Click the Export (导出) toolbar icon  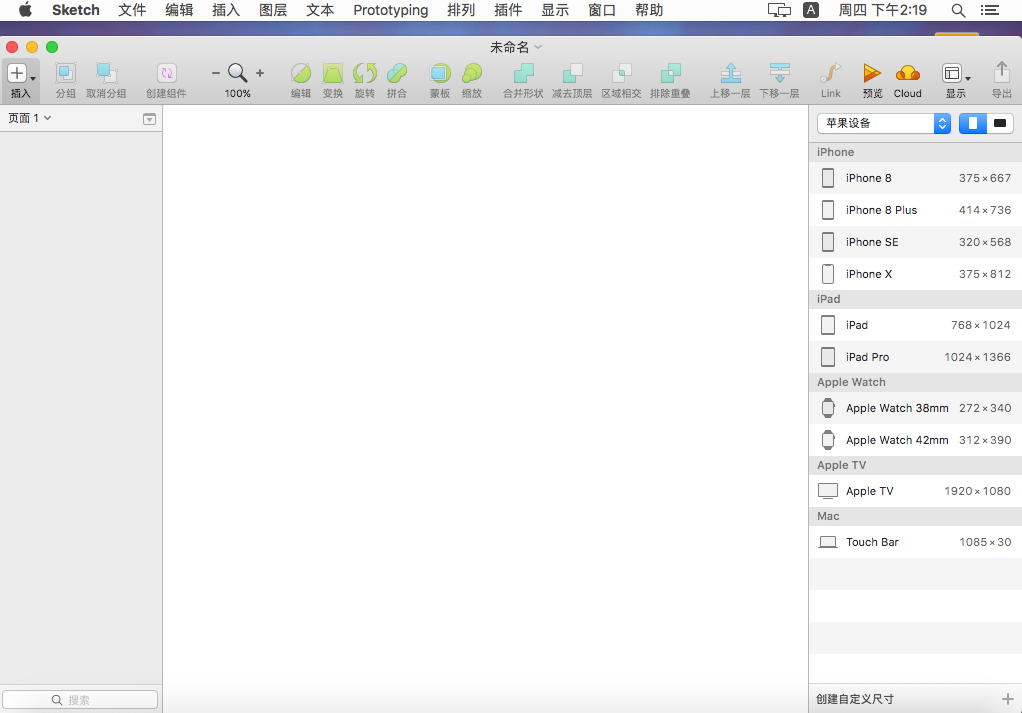point(1001,72)
